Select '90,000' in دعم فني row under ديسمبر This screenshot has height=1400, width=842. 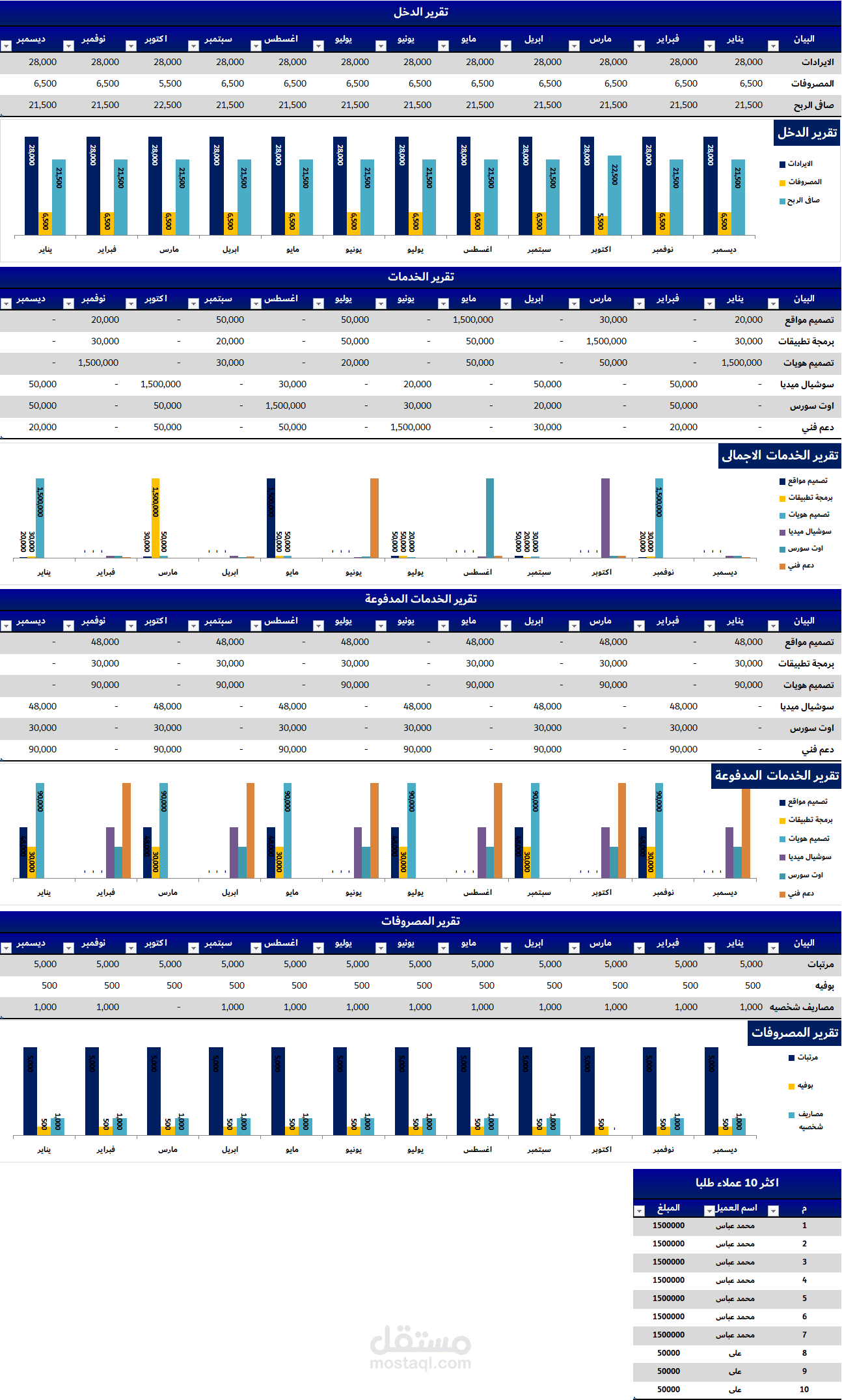point(42,750)
